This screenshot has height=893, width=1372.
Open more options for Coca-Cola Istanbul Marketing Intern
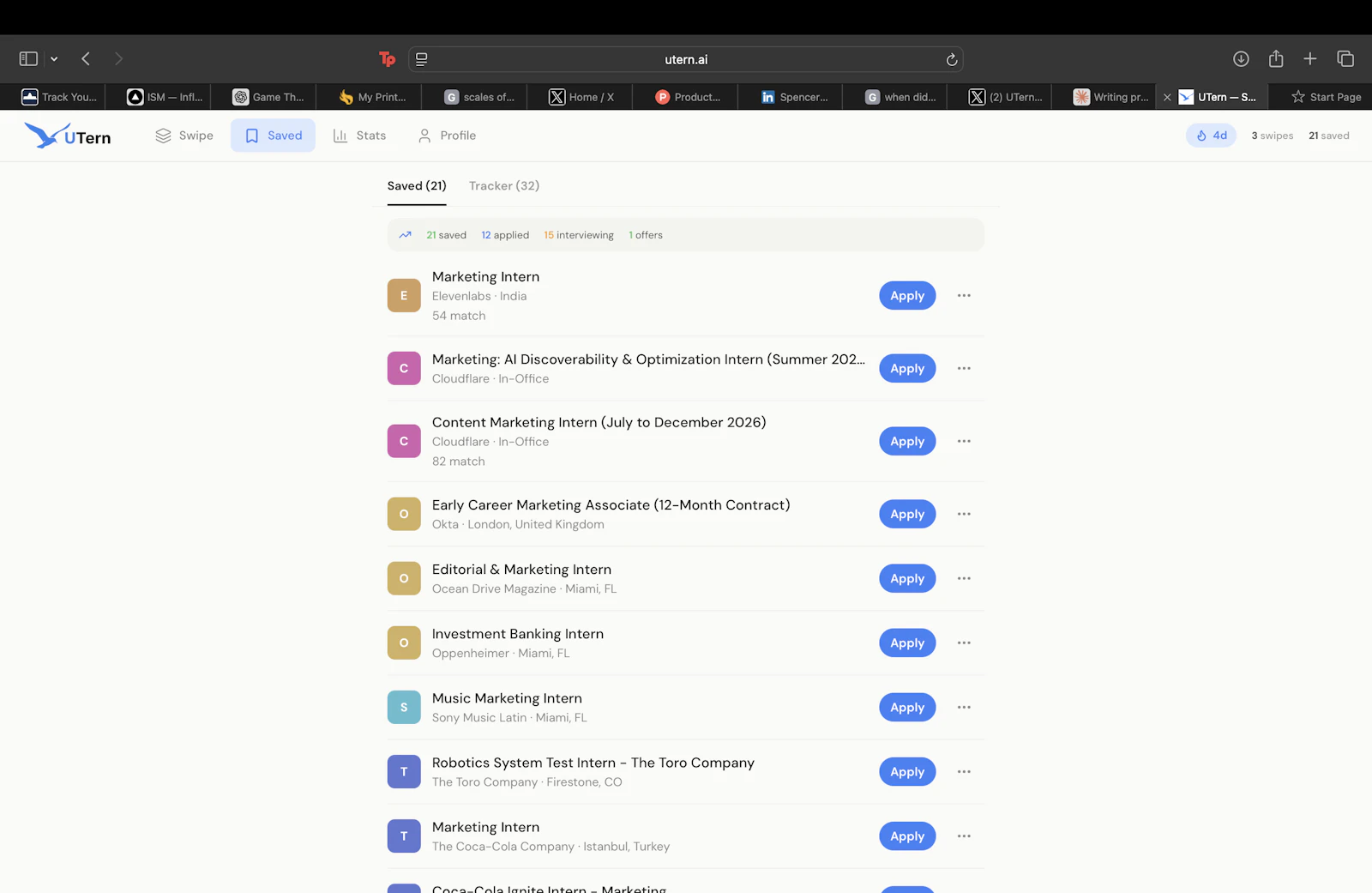[x=964, y=836]
